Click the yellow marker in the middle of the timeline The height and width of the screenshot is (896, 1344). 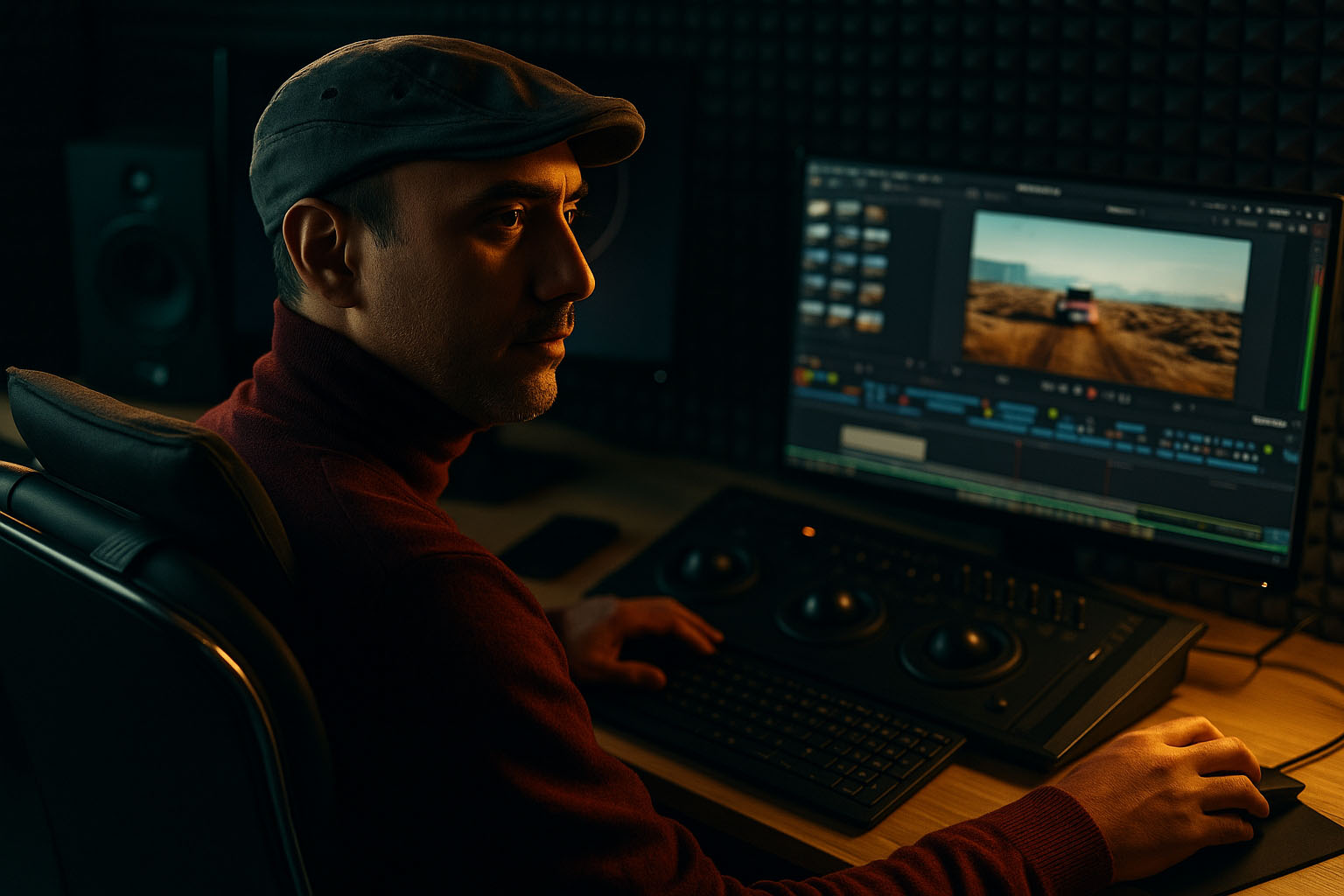pyautogui.click(x=1053, y=414)
